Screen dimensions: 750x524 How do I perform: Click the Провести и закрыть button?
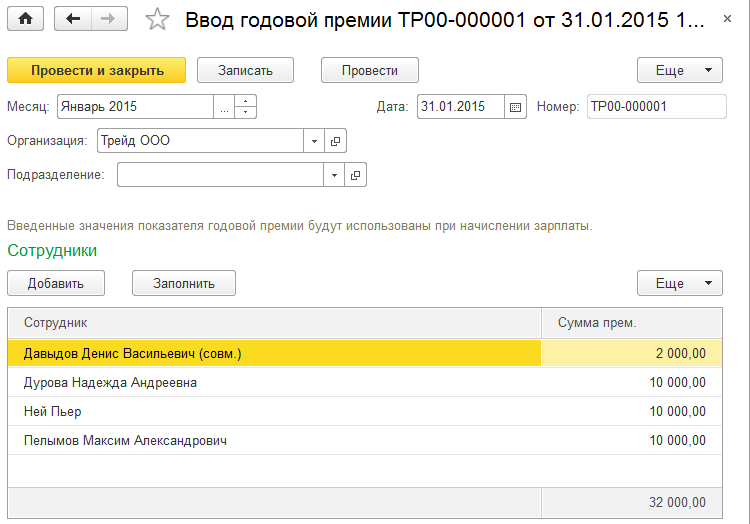point(97,70)
